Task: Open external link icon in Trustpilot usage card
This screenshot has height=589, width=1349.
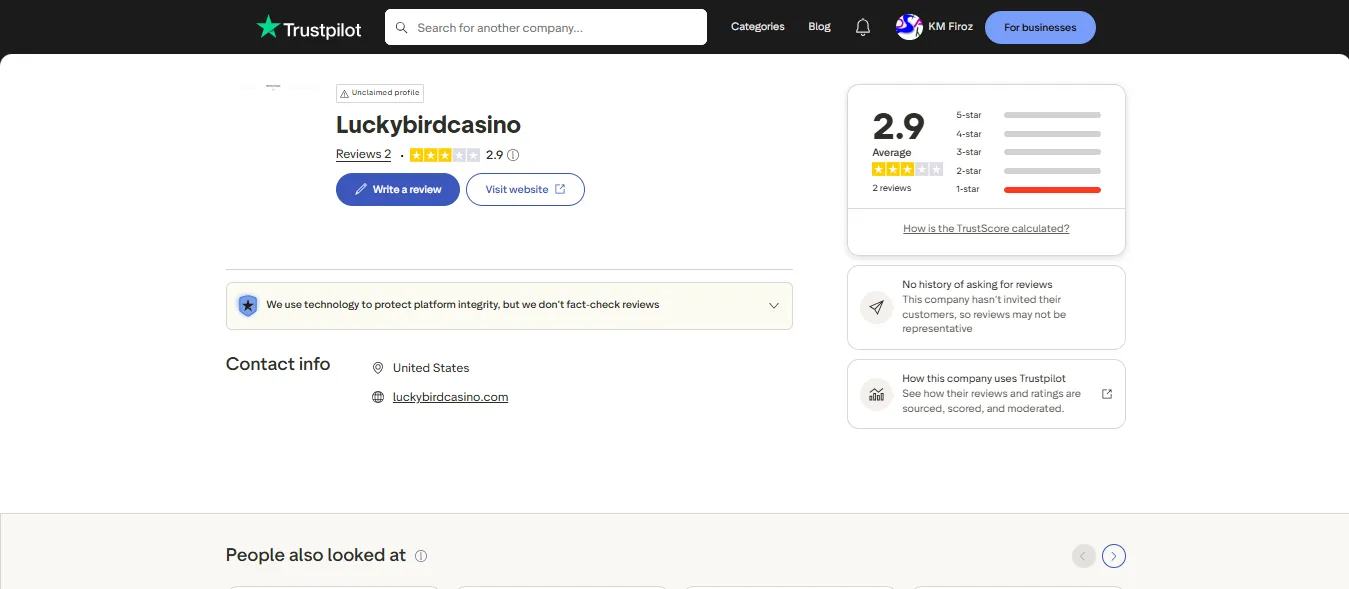Action: 1107,394
